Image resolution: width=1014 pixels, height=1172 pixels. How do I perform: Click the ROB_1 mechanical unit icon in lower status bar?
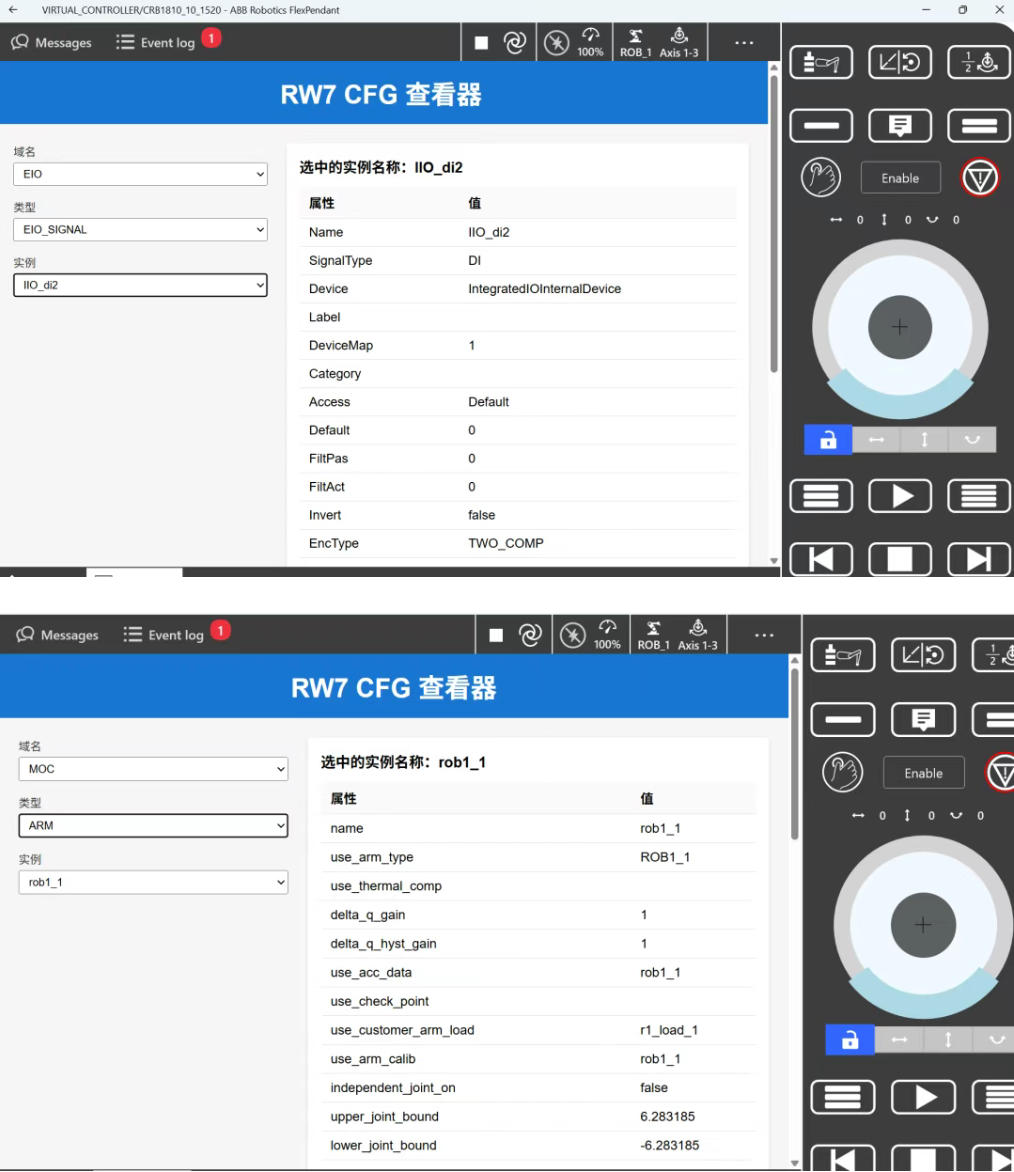click(653, 635)
